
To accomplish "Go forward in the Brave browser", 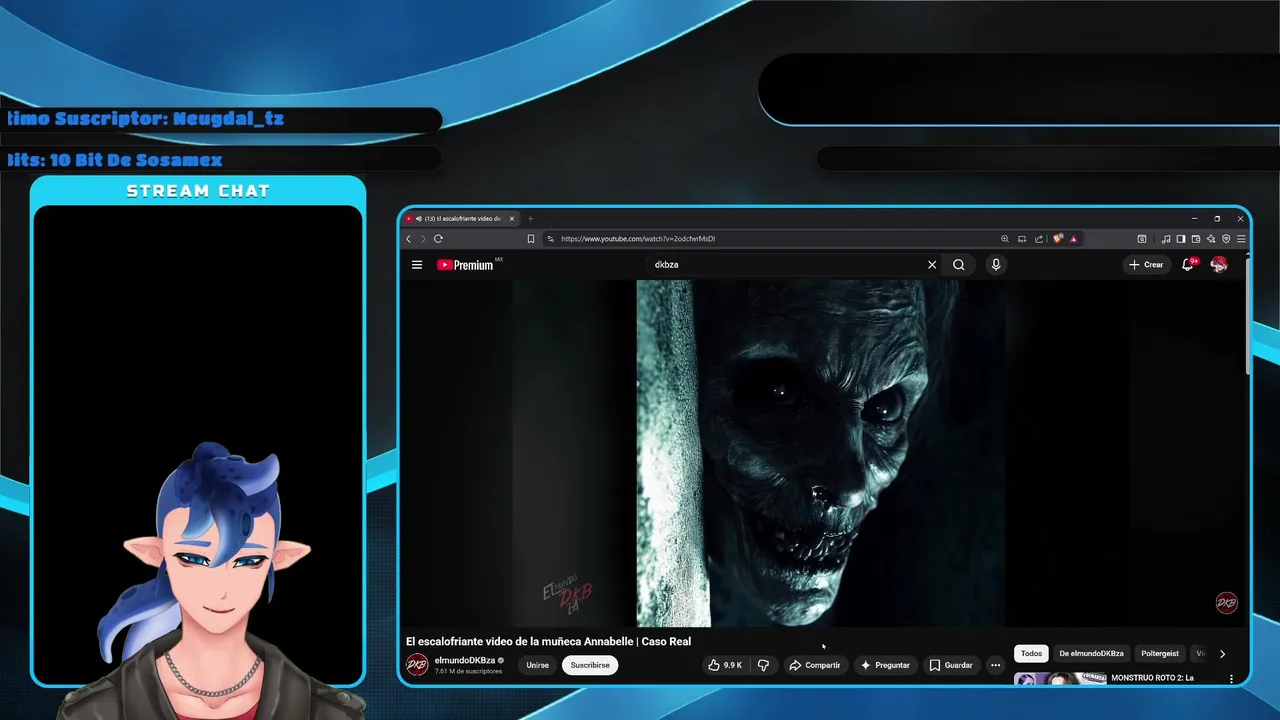I will (422, 239).
